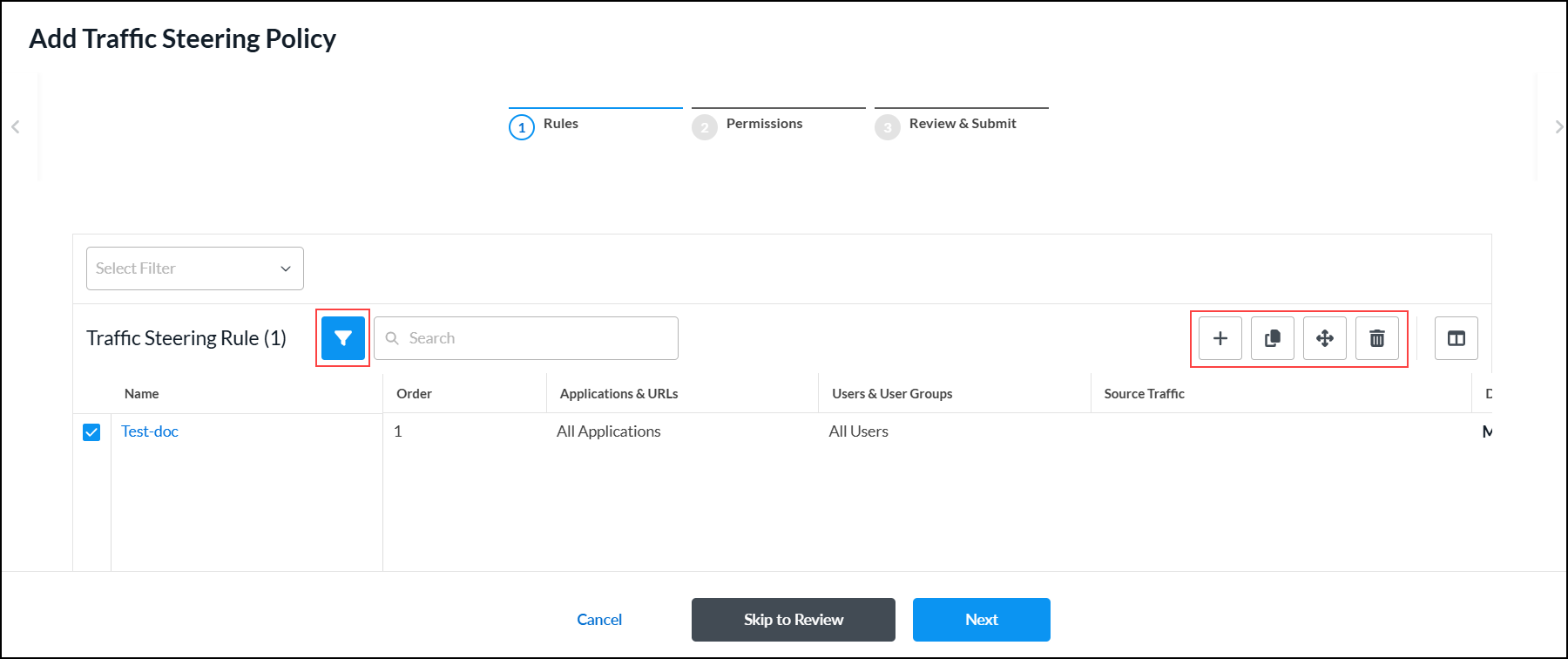
Task: Toggle the blue filter funnel icon
Action: point(343,338)
